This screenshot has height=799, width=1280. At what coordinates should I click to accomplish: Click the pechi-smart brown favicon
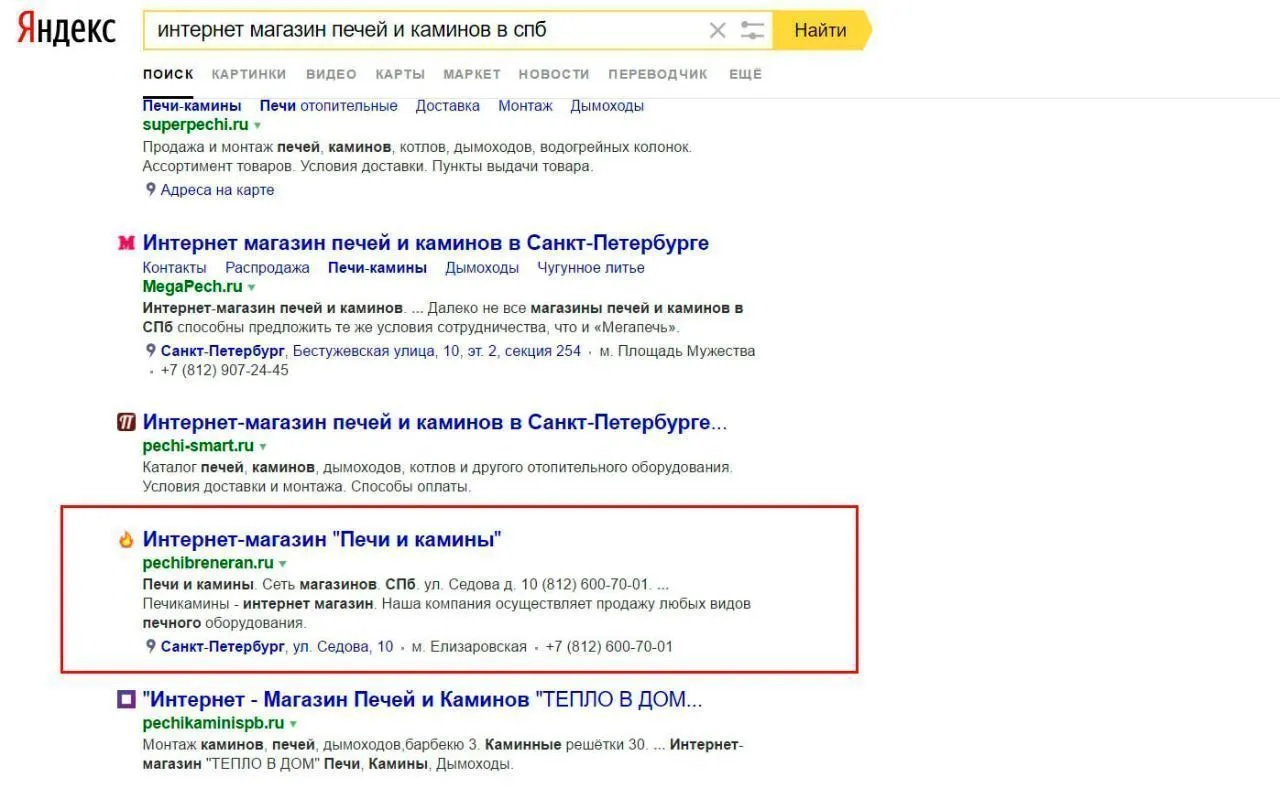click(126, 422)
